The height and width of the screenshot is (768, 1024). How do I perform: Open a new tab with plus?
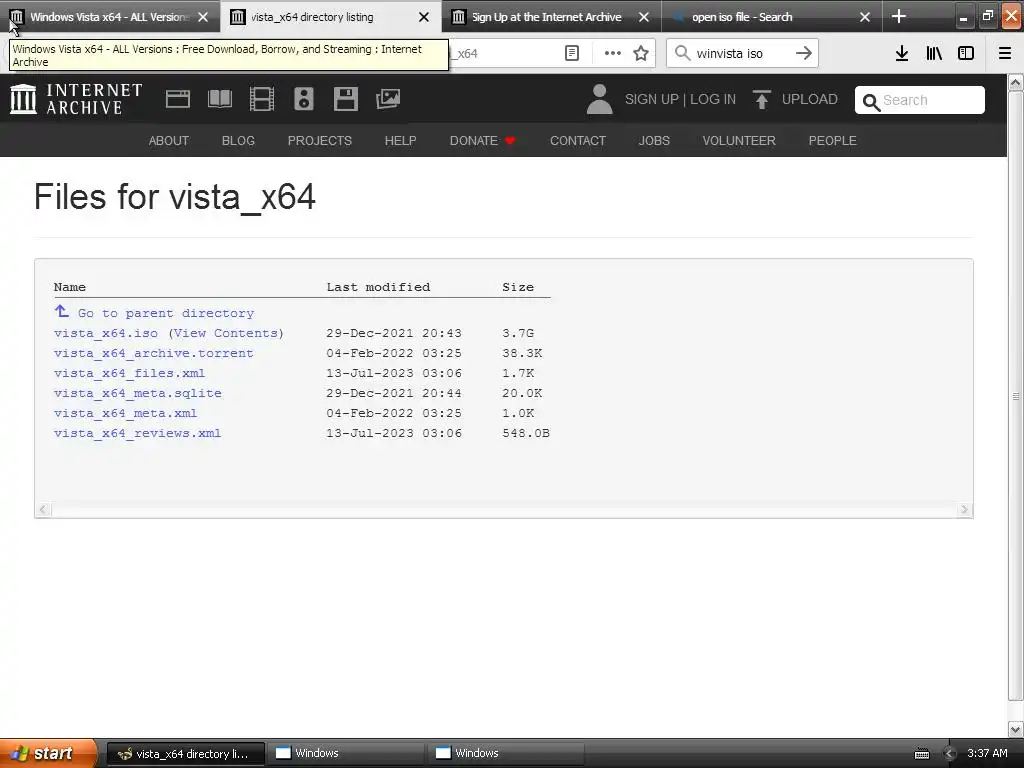pyautogui.click(x=899, y=16)
